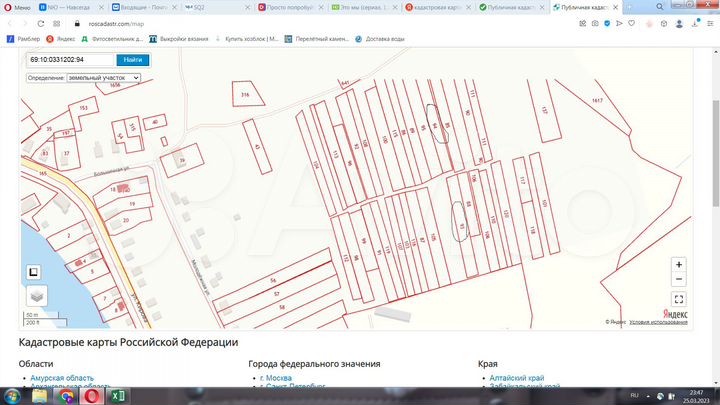The image size is (720, 405).
Task: Open the Фитосветильник bookmark
Action: 112,39
